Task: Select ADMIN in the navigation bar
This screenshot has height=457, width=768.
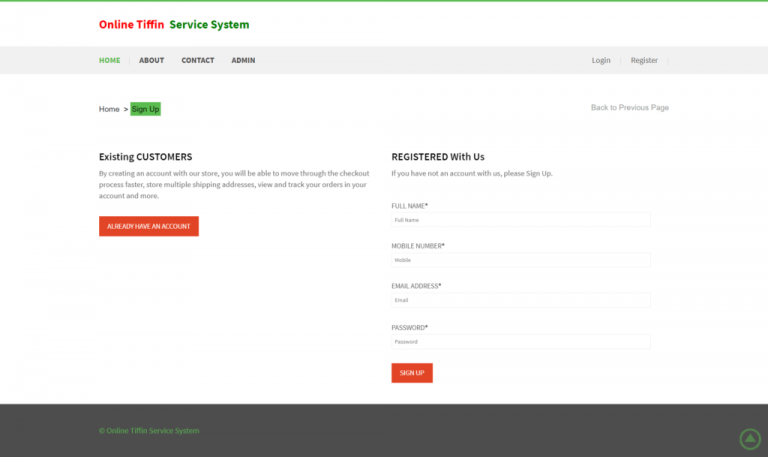Action: pos(243,60)
